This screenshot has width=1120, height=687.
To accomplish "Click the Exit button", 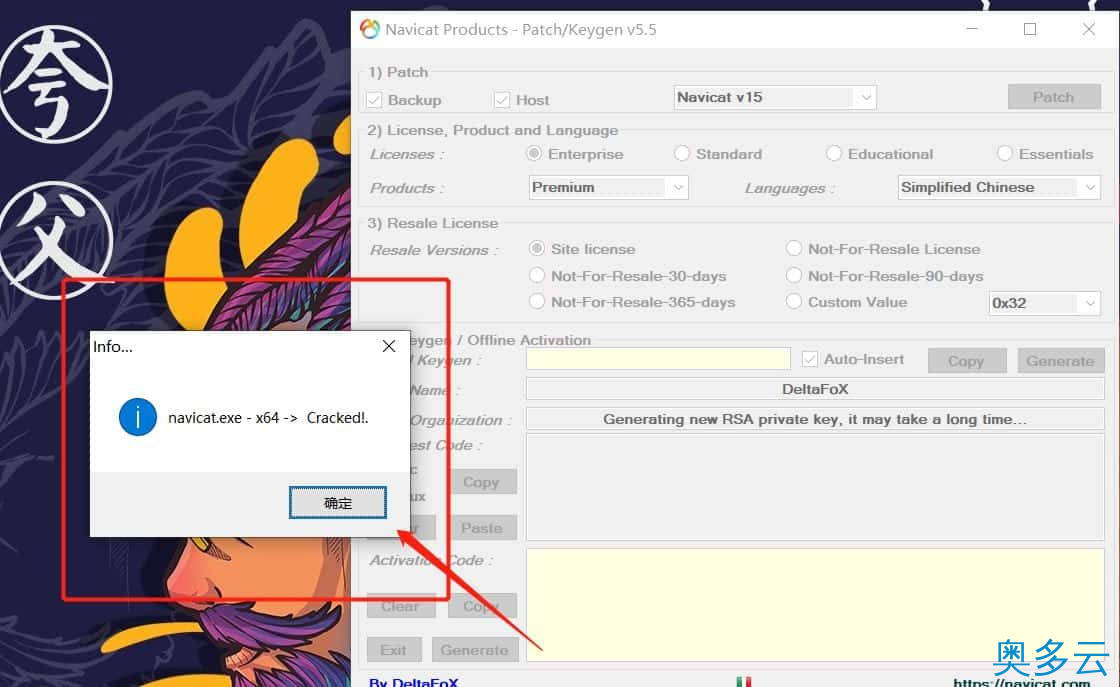I will [394, 650].
